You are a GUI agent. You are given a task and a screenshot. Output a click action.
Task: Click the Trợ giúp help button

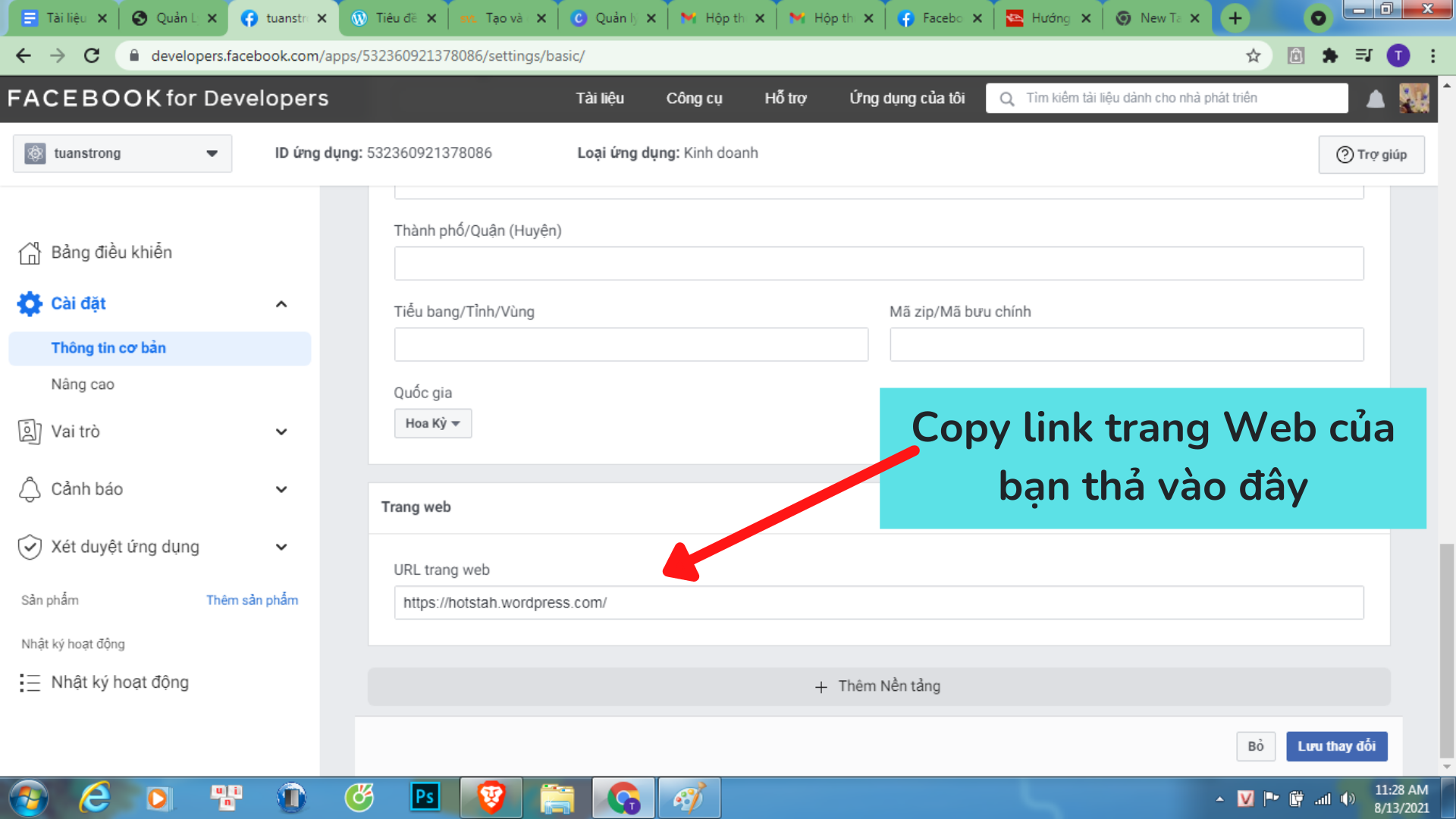click(x=1371, y=155)
